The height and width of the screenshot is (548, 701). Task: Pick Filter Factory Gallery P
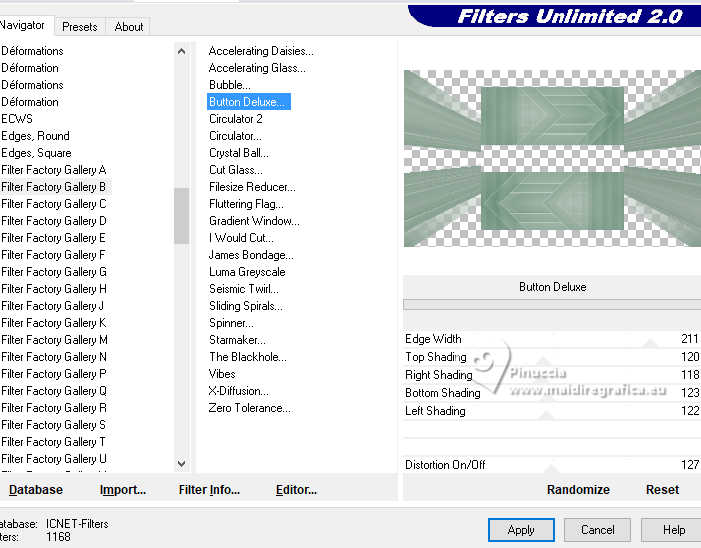54,374
